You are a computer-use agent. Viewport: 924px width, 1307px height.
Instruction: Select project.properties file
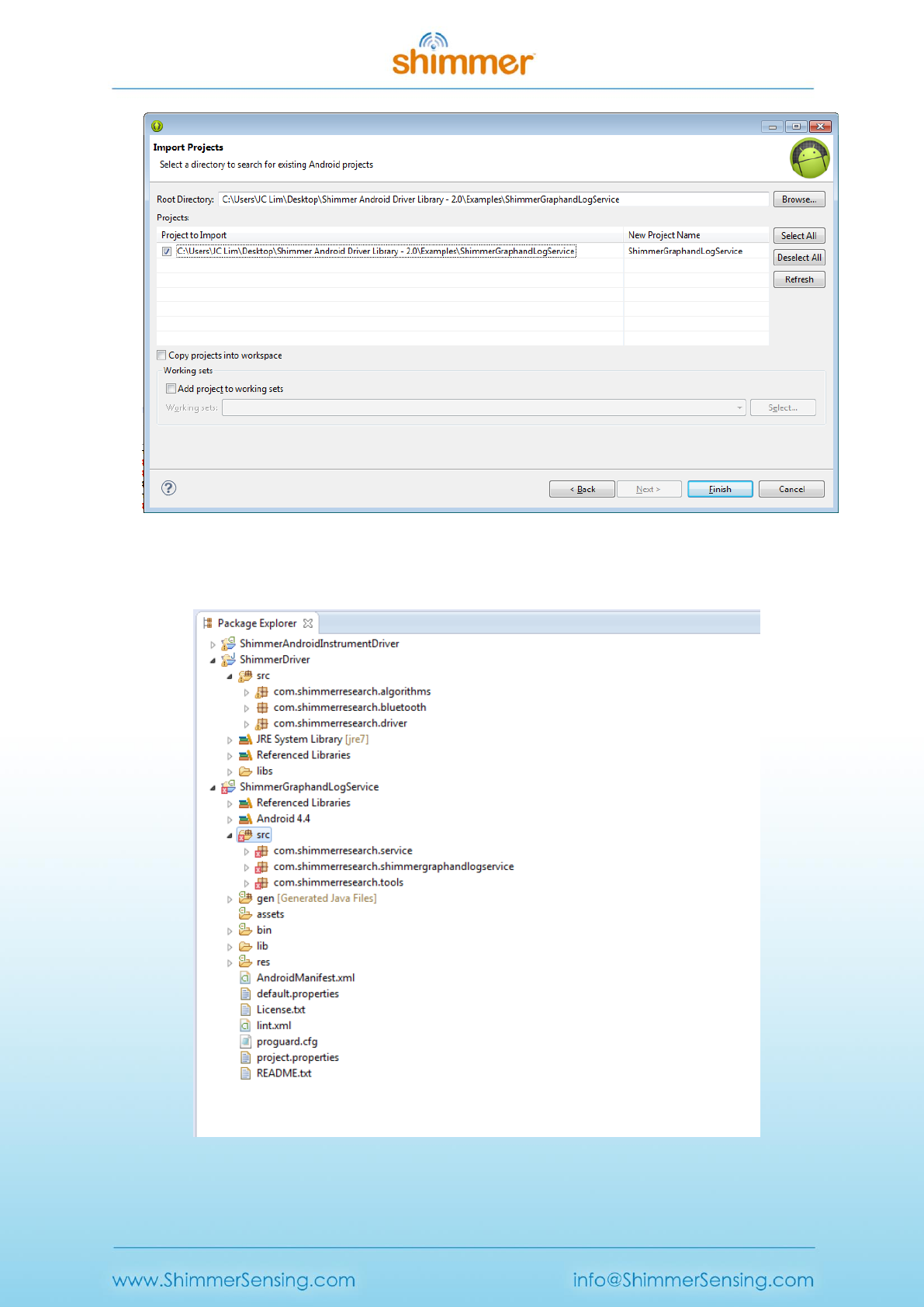point(297,1058)
